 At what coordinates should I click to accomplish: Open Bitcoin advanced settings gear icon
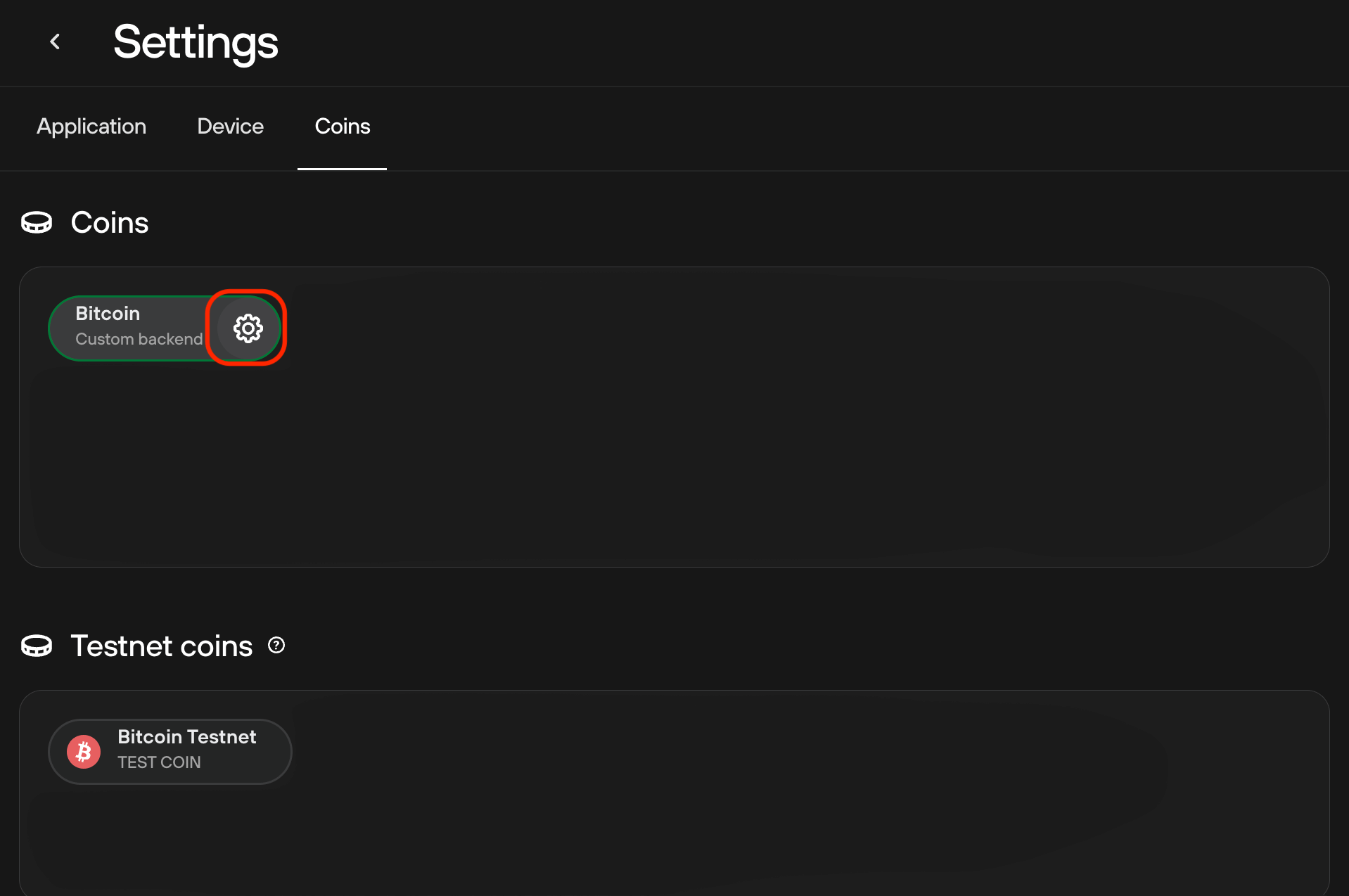pos(248,328)
